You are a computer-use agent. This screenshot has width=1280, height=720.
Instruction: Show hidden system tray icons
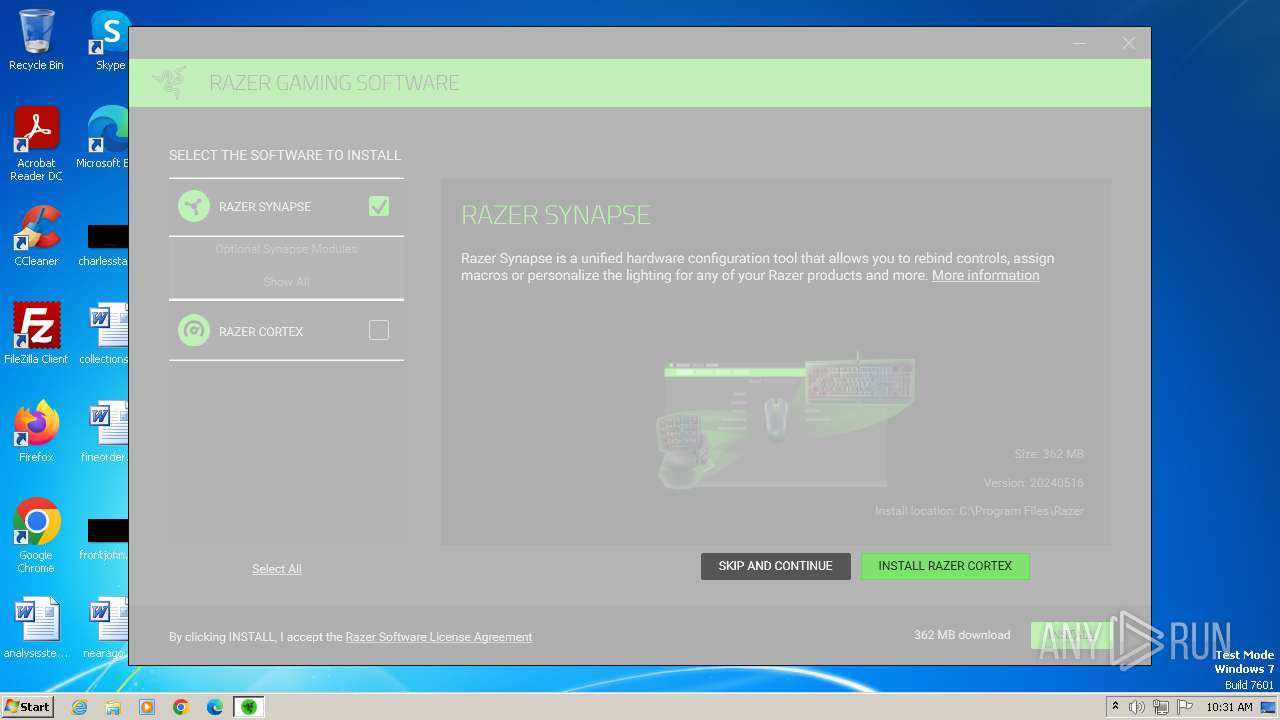pos(1116,707)
